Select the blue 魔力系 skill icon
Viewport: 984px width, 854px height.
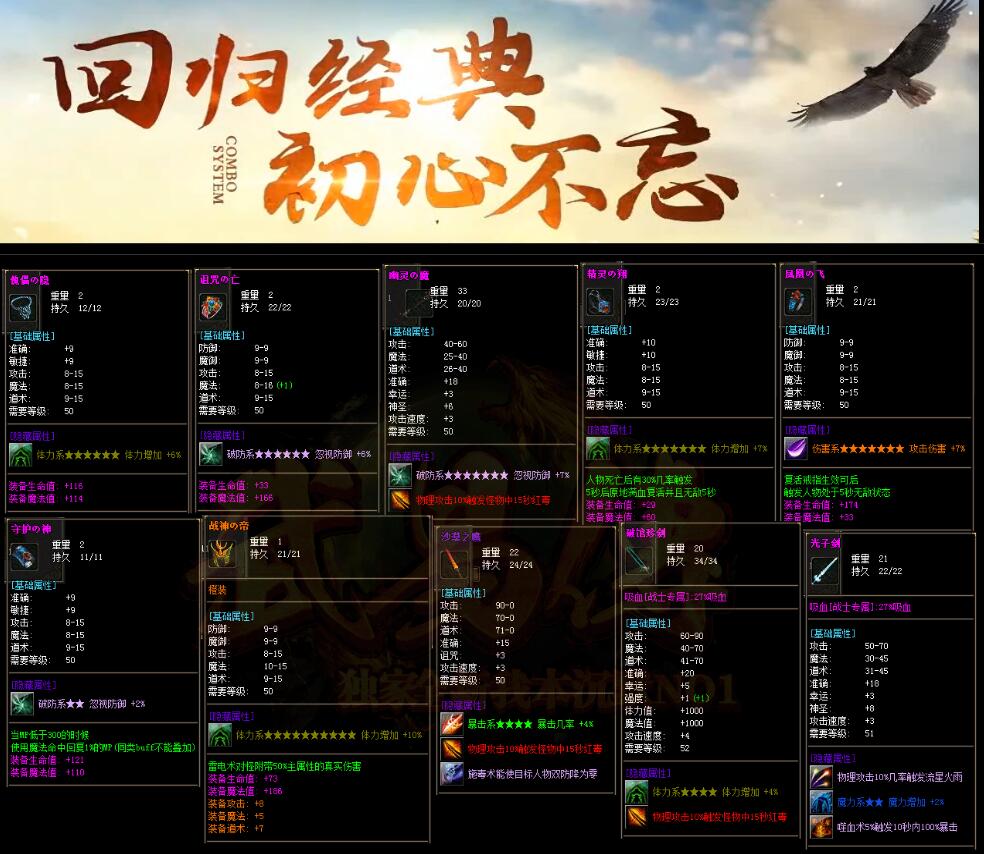[821, 802]
